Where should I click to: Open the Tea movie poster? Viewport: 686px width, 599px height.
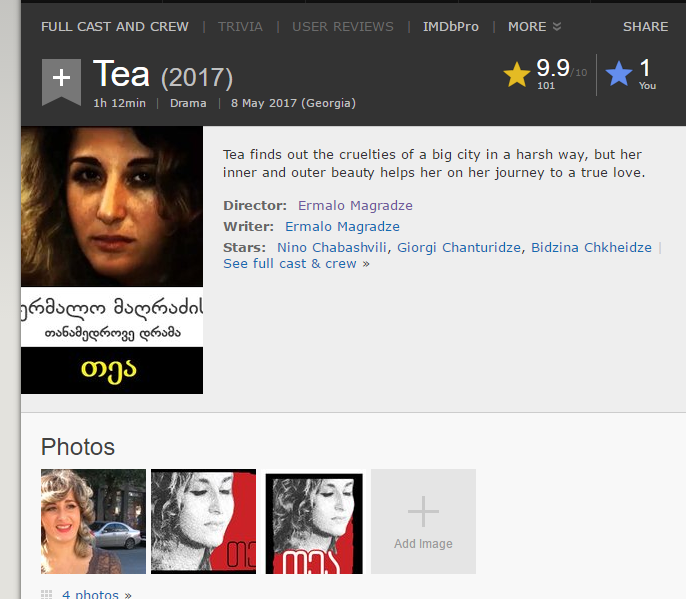(112, 260)
